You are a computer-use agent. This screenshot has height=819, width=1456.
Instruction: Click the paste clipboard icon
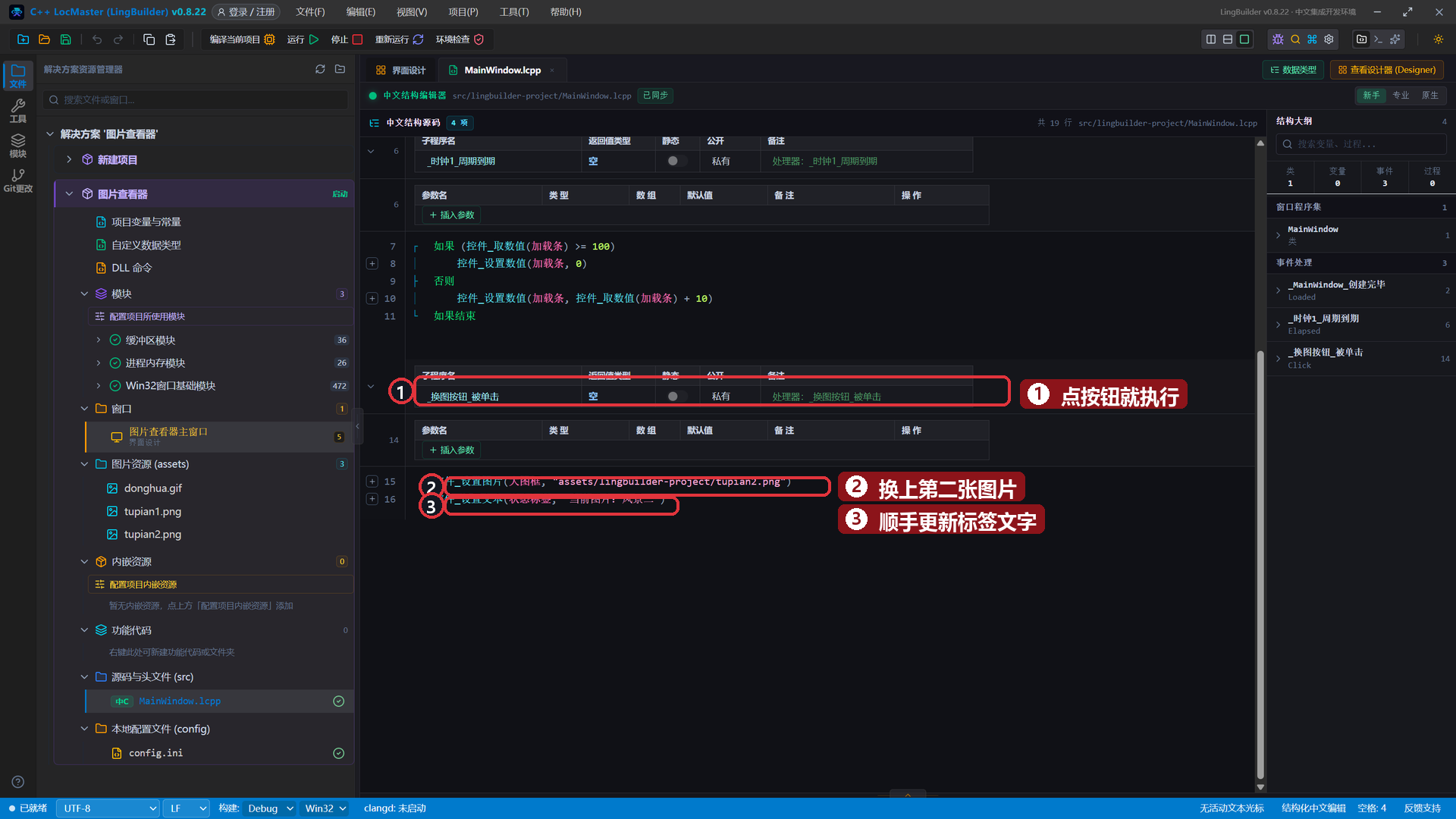point(171,39)
